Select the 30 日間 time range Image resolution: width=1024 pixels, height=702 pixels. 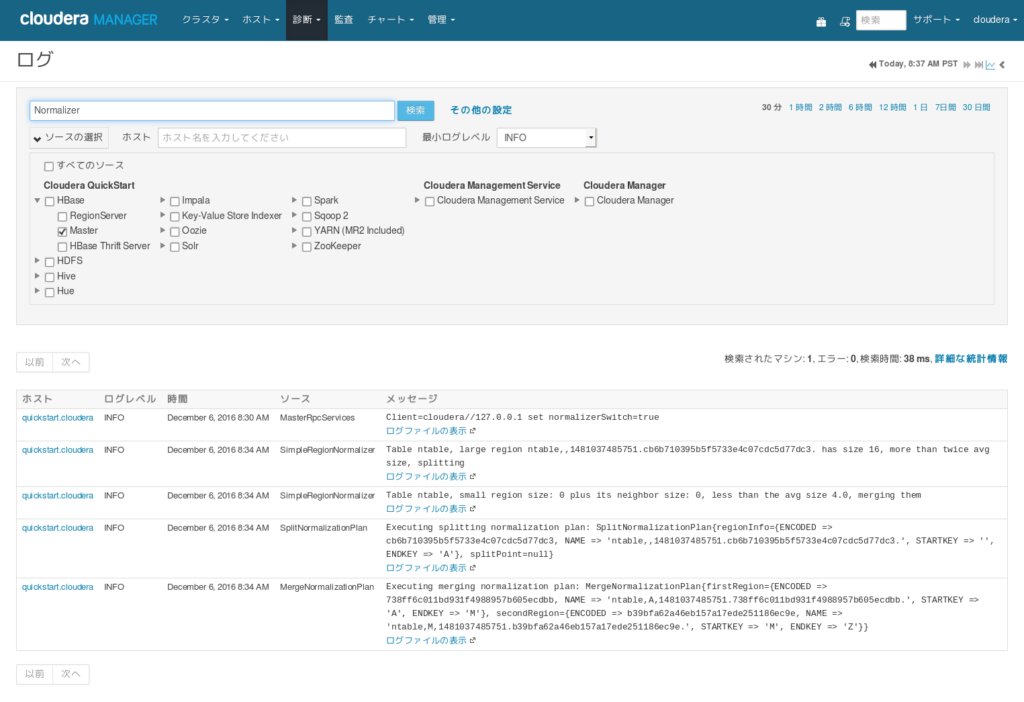[x=976, y=107]
